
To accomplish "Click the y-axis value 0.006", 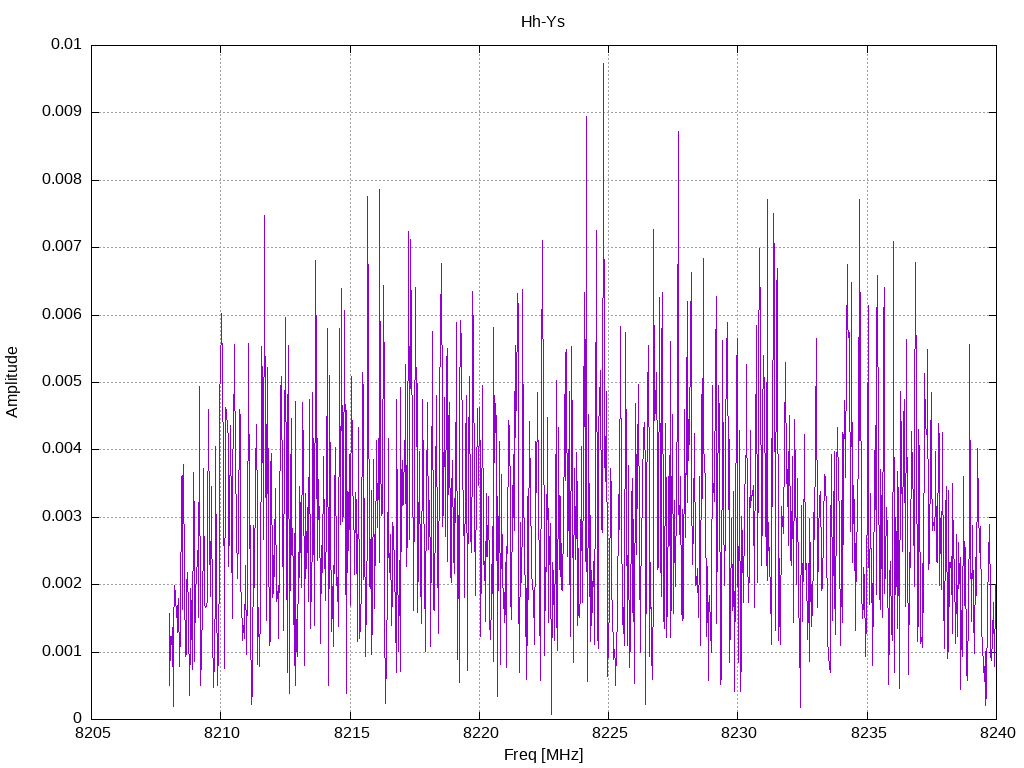I will point(62,315).
